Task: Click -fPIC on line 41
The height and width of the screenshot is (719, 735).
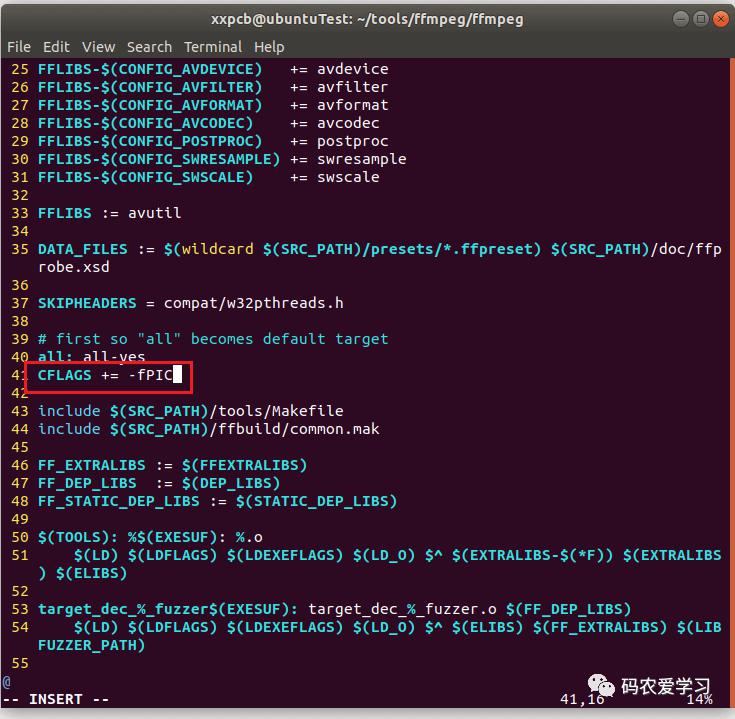Action: point(150,375)
